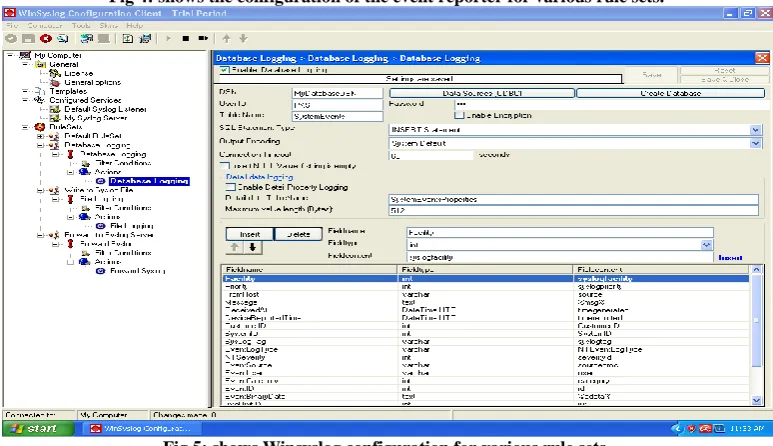
Task: Click toolbar gray move-up arrow icon
Action: tap(226, 38)
